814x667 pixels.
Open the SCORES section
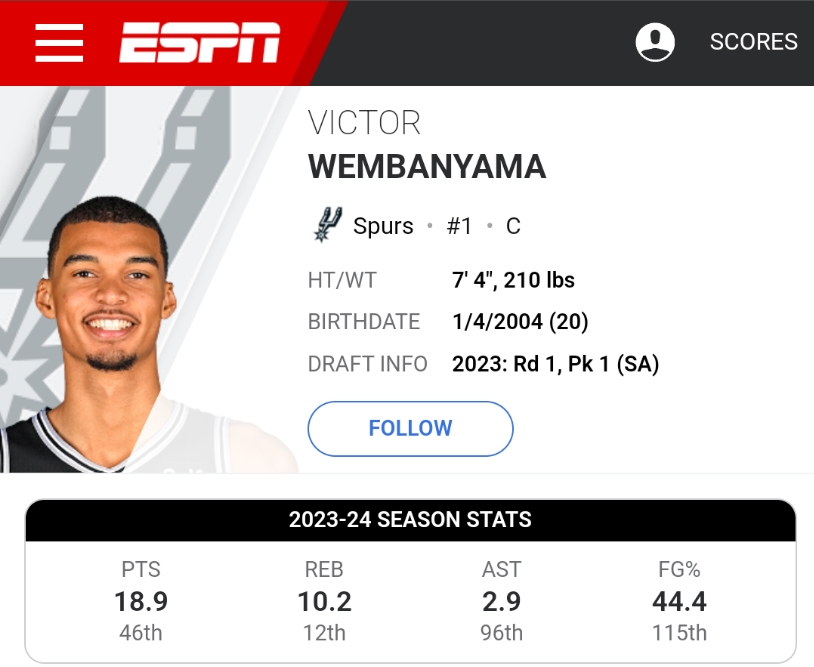tap(753, 42)
